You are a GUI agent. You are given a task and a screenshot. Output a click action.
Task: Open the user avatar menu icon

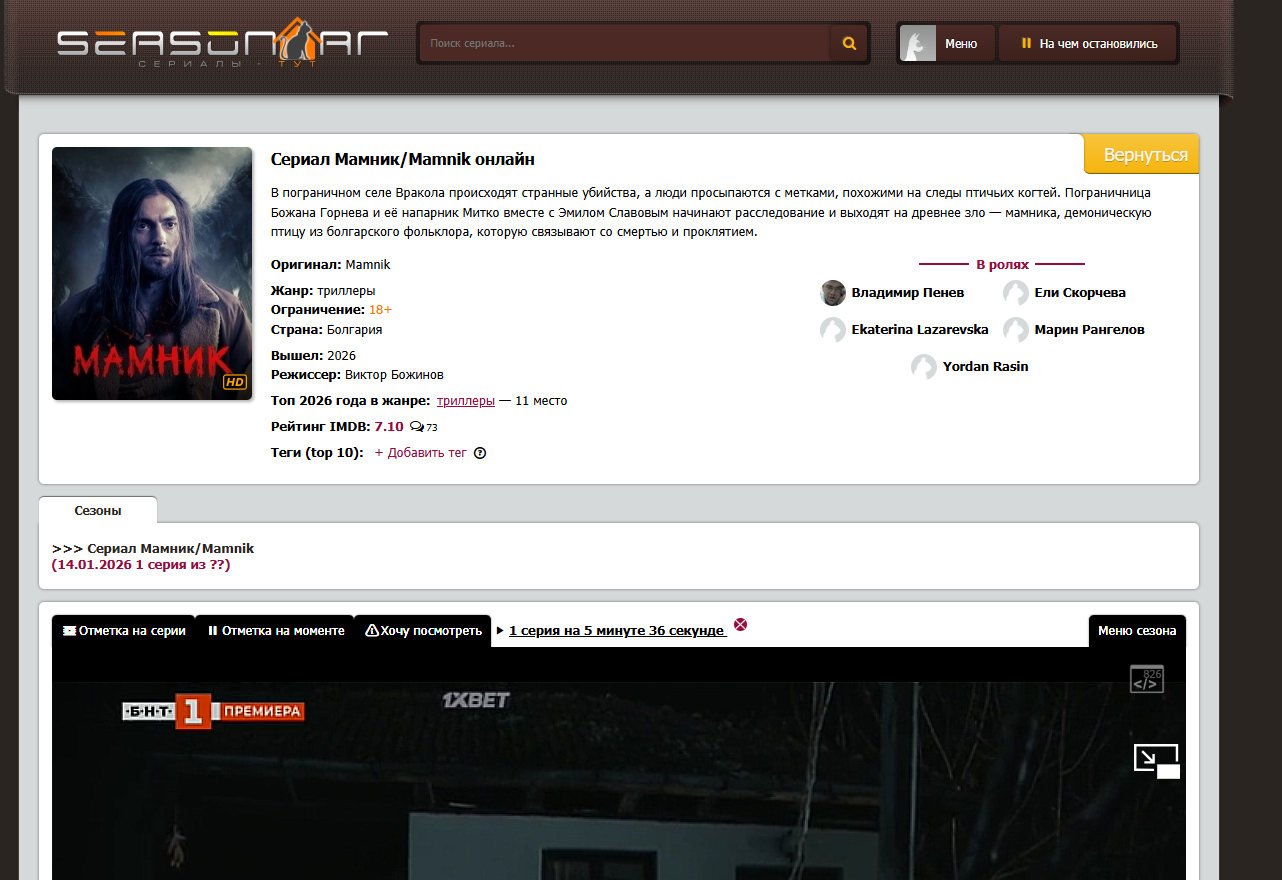(x=917, y=44)
